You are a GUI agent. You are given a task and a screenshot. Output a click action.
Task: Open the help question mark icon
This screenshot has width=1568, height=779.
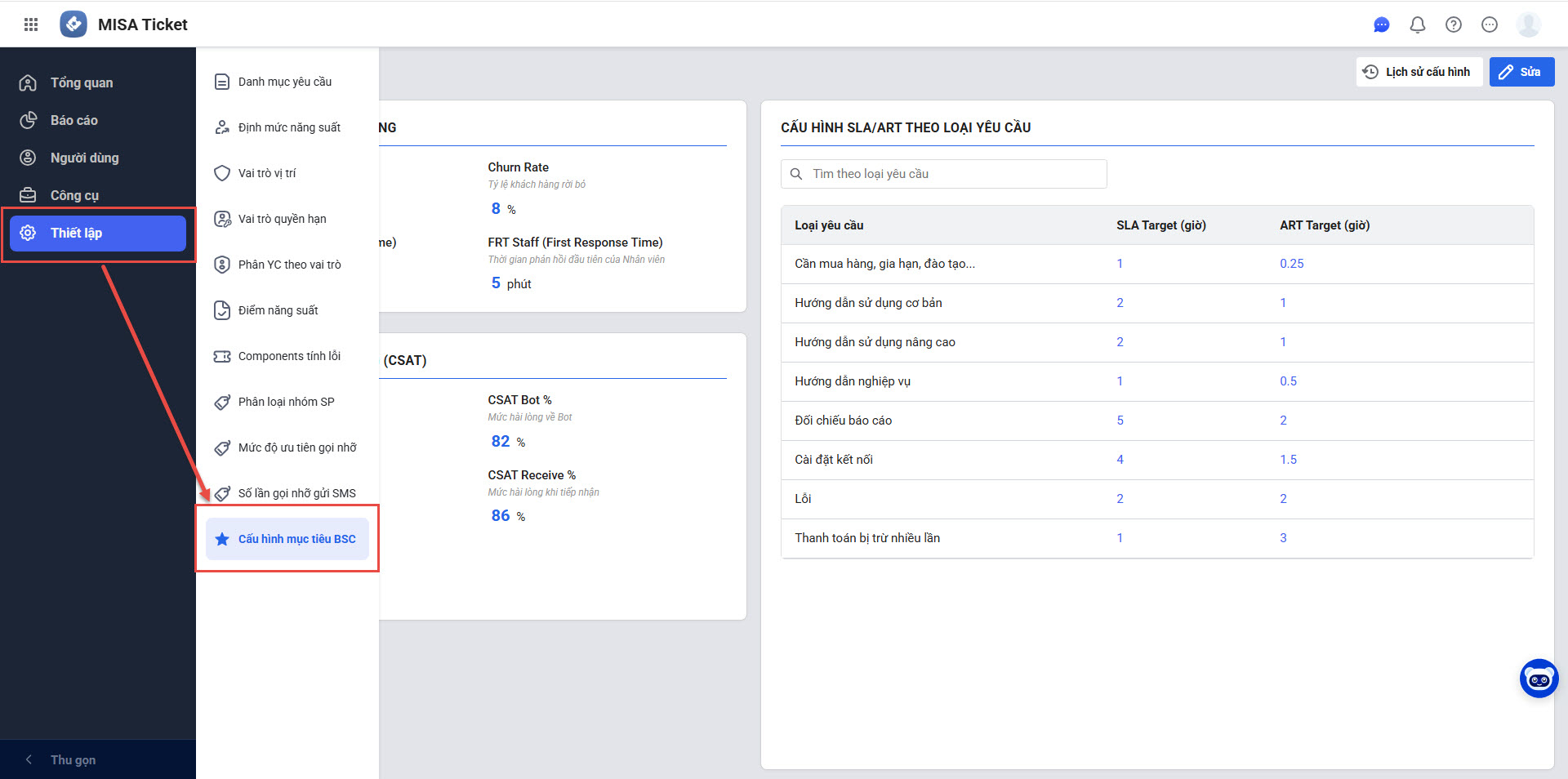[x=1454, y=24]
